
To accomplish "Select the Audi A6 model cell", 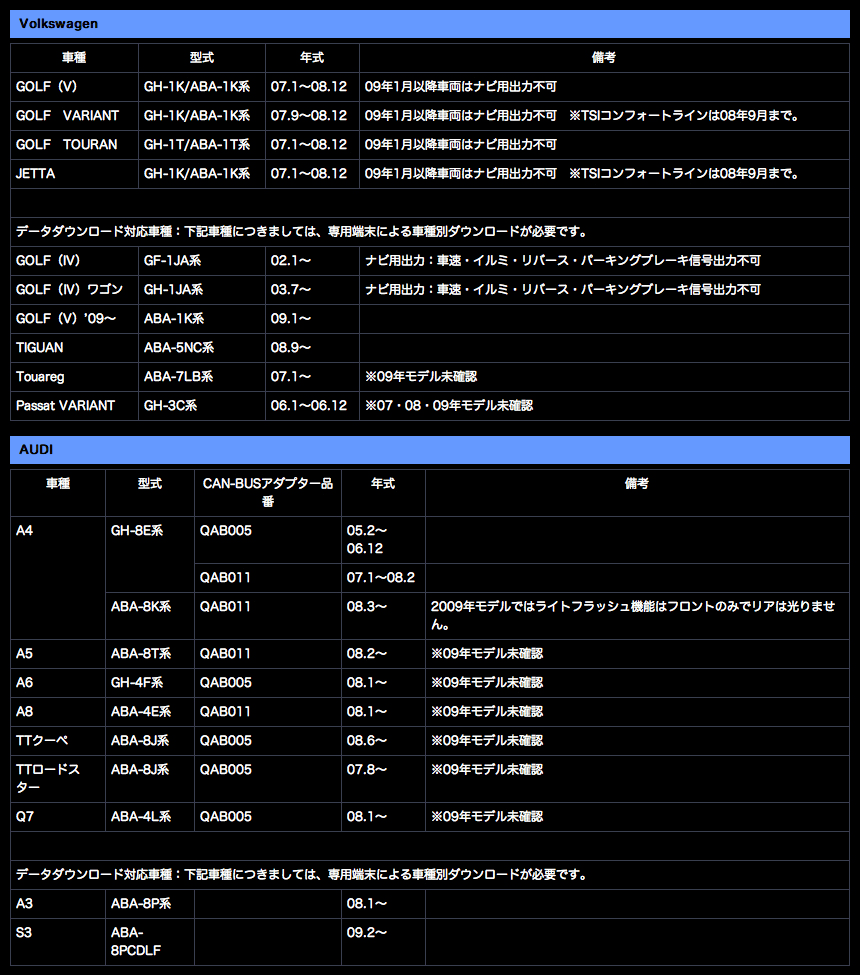I will tap(58, 683).
